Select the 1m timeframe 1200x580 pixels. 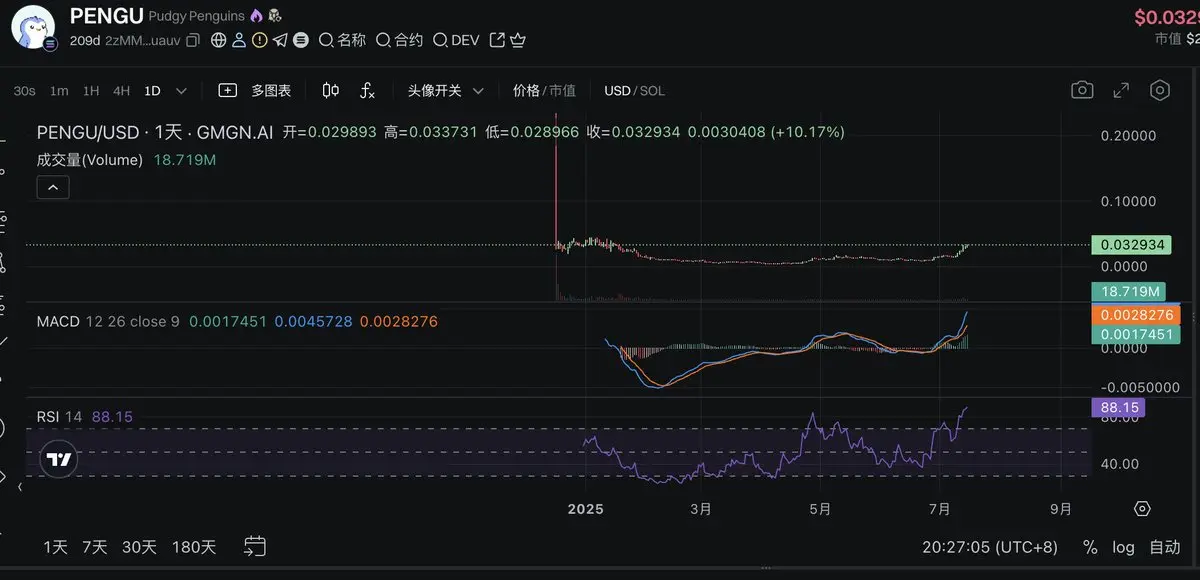pos(59,91)
